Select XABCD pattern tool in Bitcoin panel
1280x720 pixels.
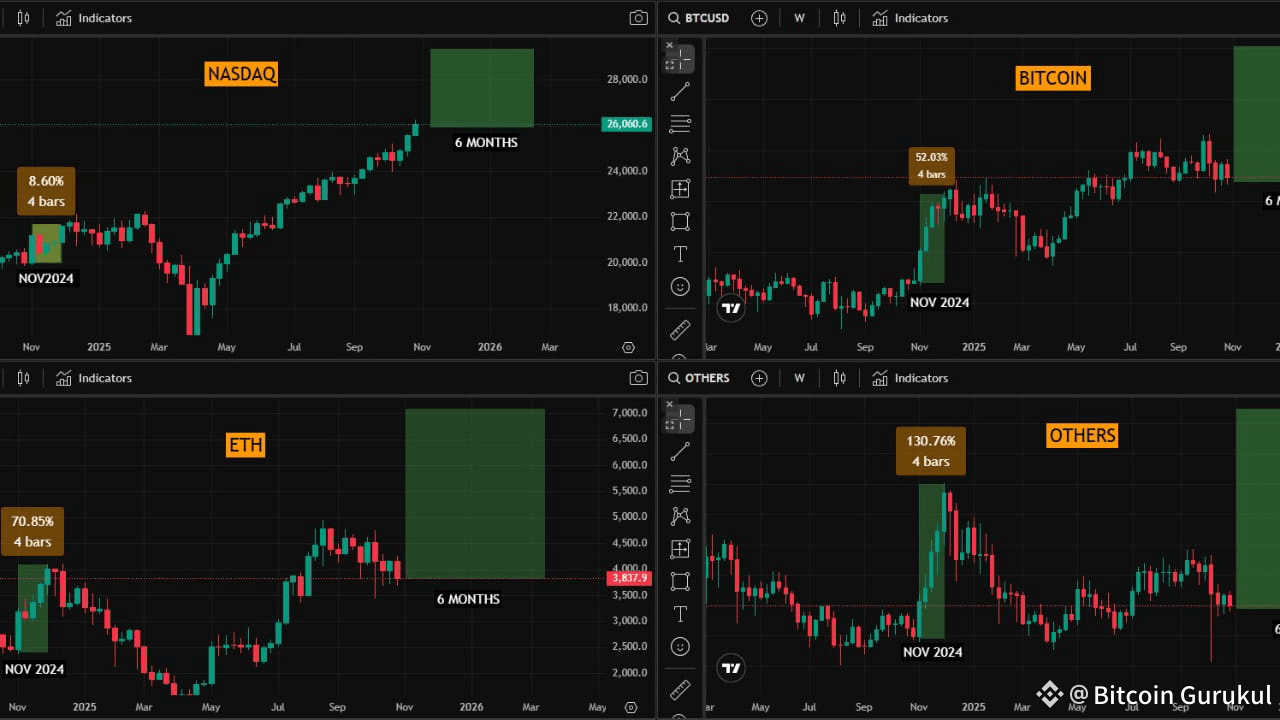[680, 156]
